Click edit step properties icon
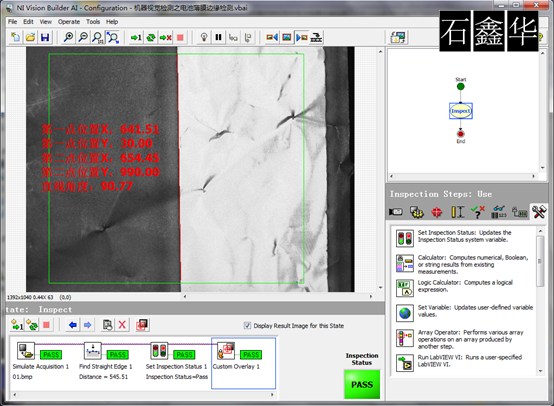The image size is (554, 406). (x=107, y=325)
